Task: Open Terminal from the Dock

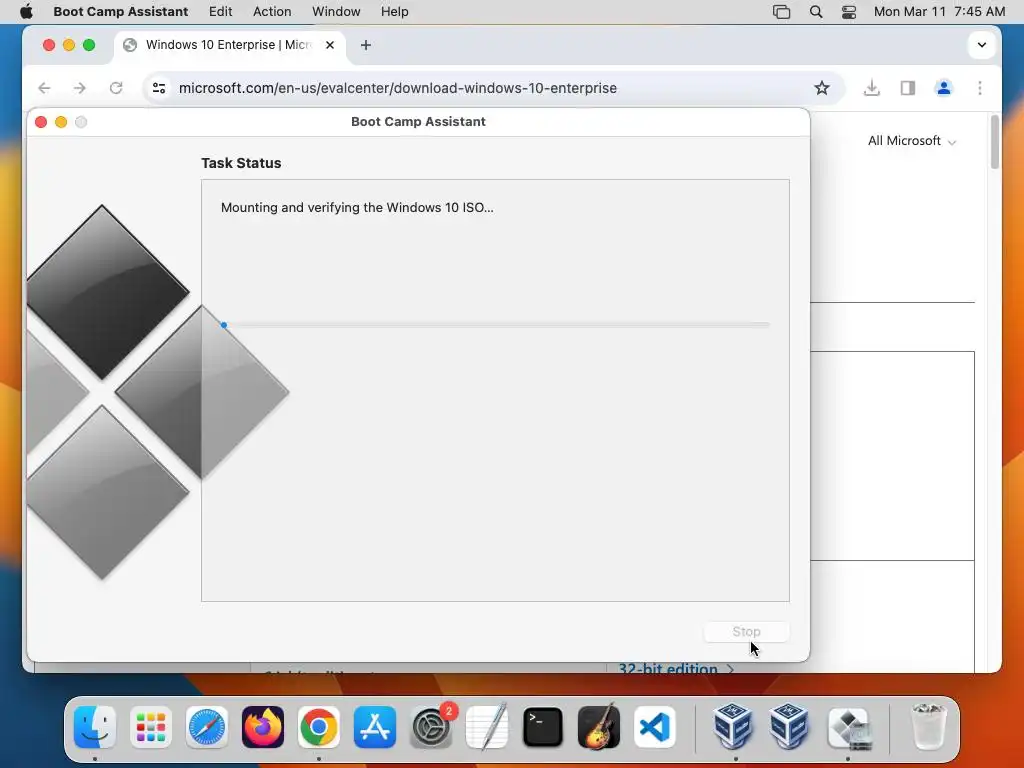Action: (x=543, y=727)
